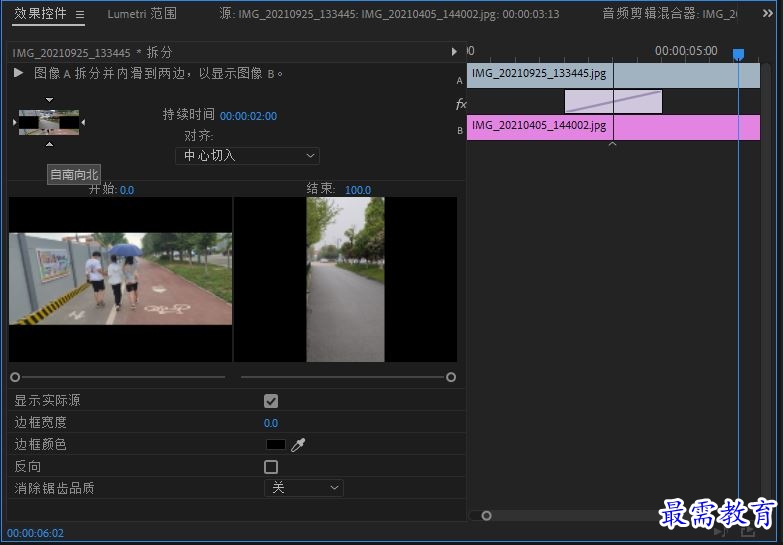Click the fx track label icon
This screenshot has height=545, width=783.
click(460, 104)
